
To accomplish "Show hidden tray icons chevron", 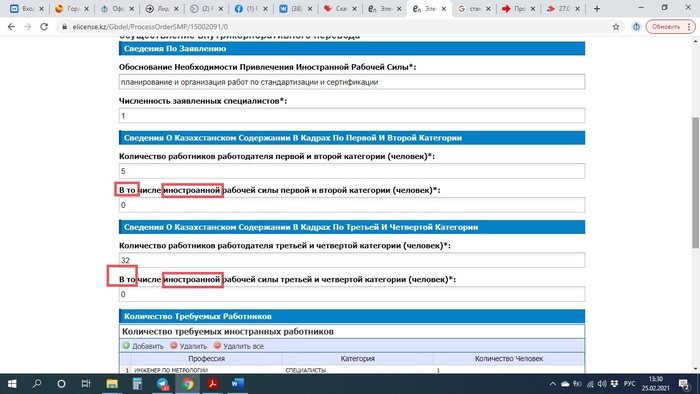I will [553, 384].
